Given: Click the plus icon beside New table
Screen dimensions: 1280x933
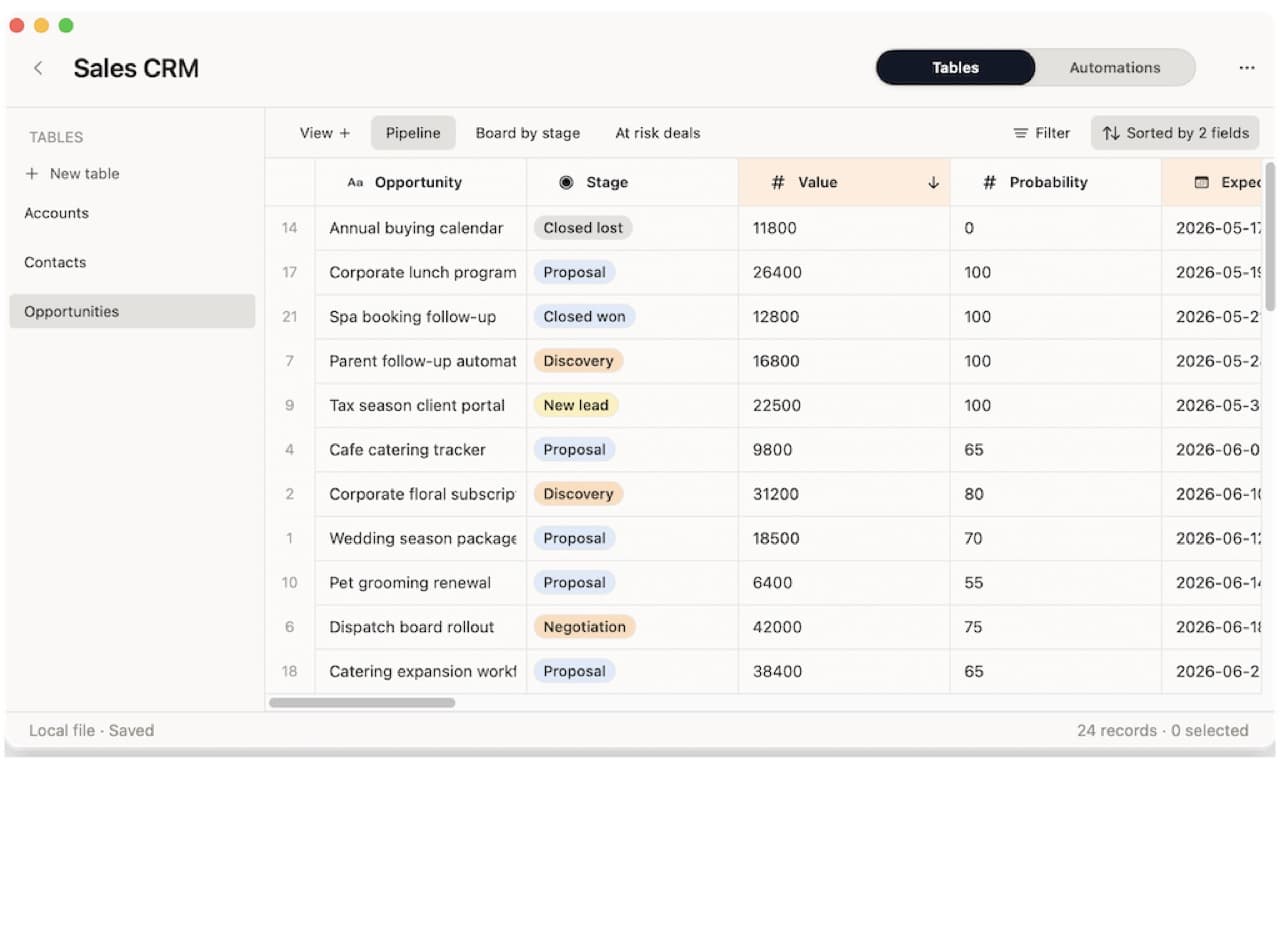Looking at the screenshot, I should tap(31, 174).
